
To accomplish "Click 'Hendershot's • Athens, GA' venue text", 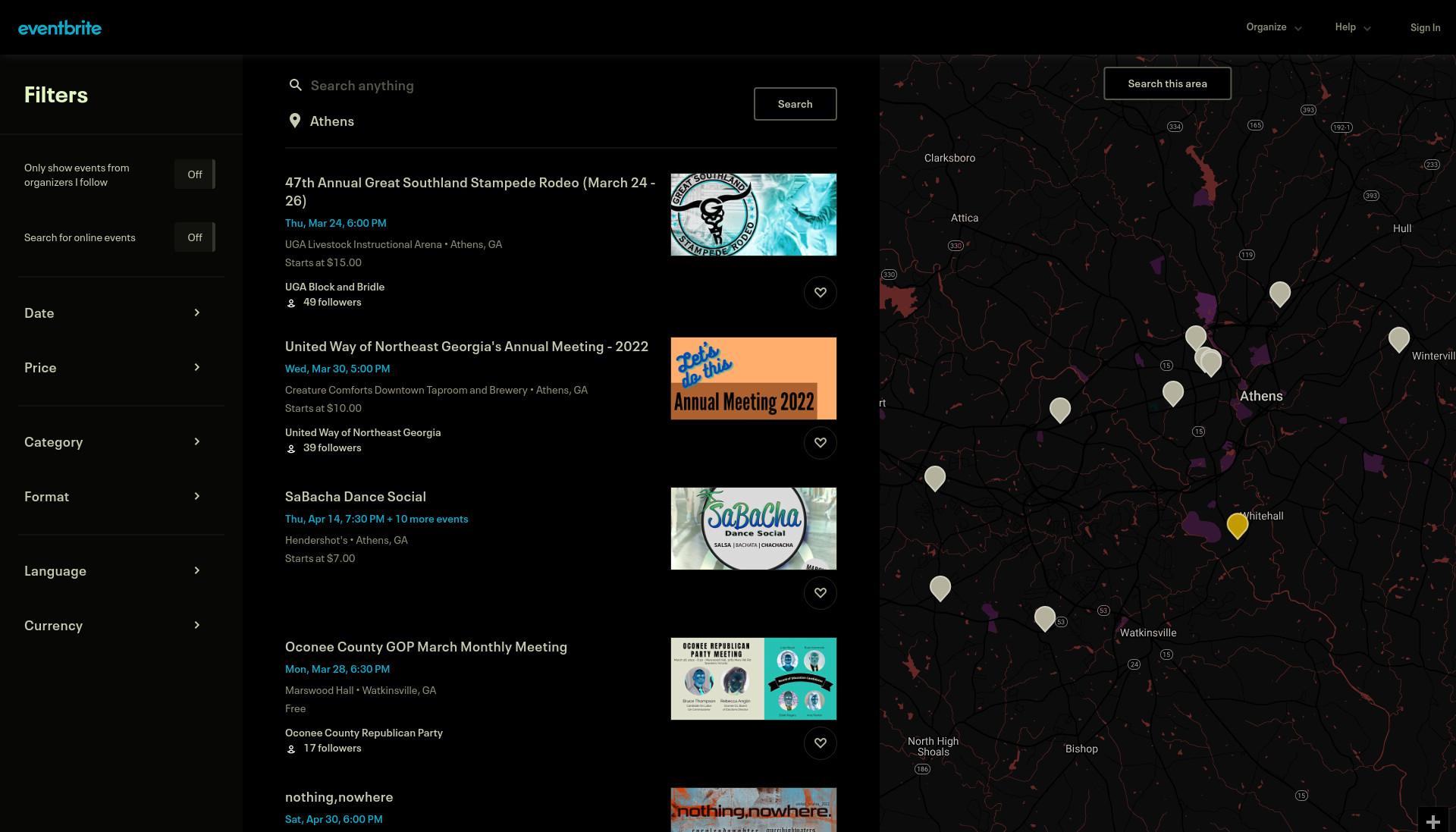I will click(347, 540).
